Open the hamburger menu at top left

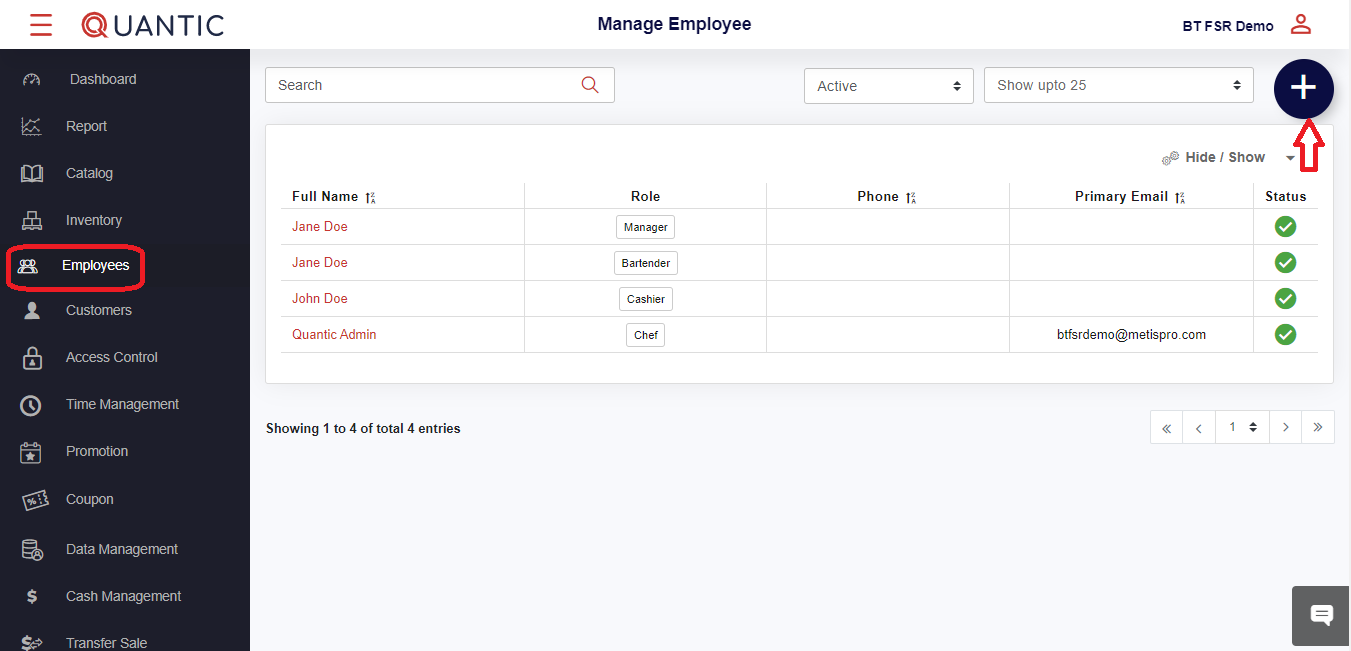pyautogui.click(x=40, y=24)
